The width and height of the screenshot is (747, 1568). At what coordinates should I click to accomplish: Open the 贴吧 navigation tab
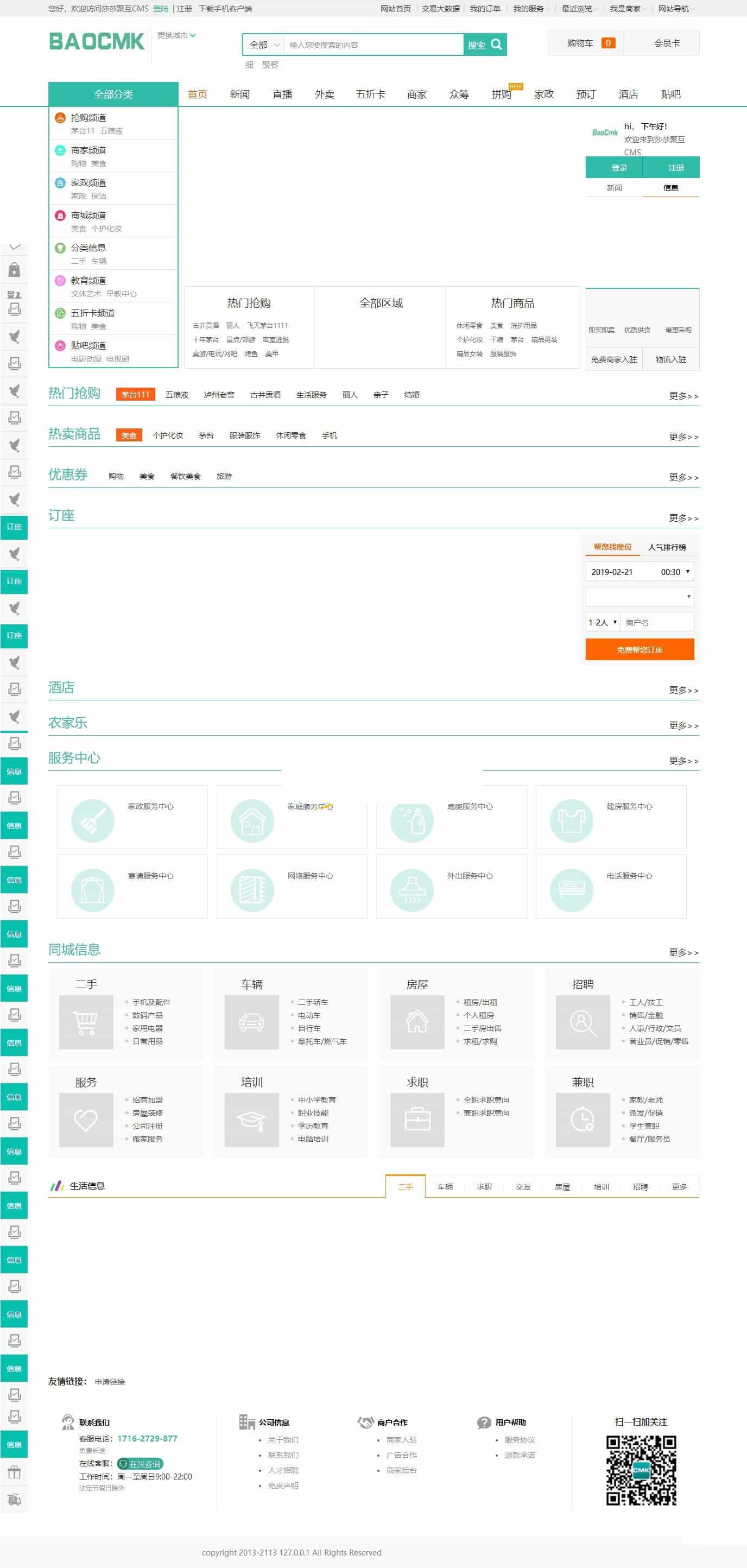(x=670, y=94)
